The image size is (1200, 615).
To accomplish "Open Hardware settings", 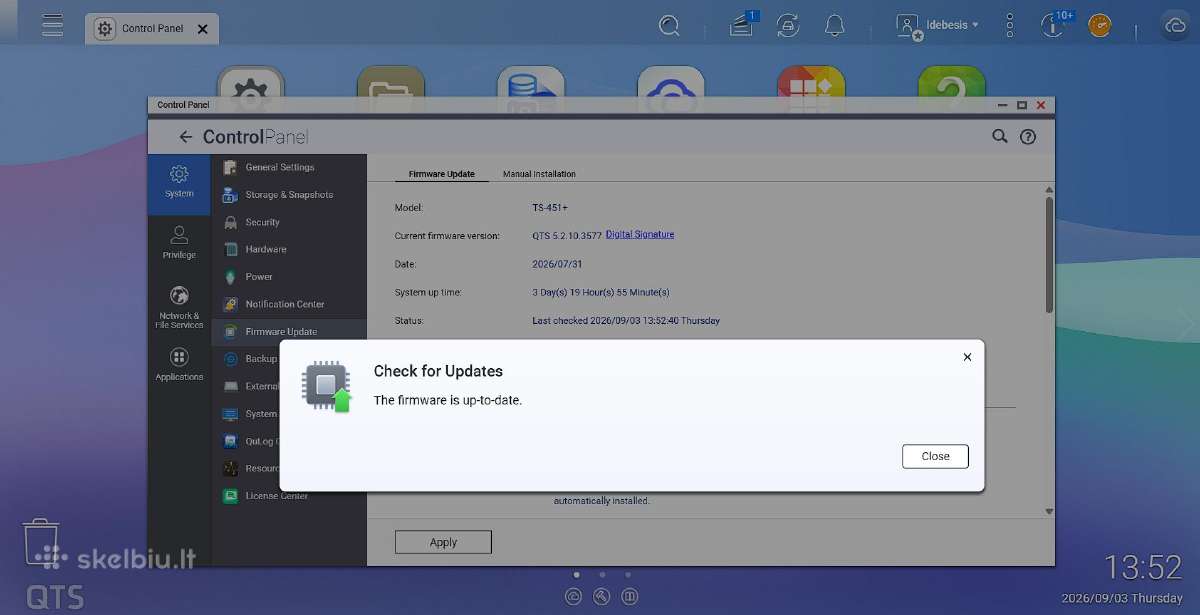I will [289, 249].
